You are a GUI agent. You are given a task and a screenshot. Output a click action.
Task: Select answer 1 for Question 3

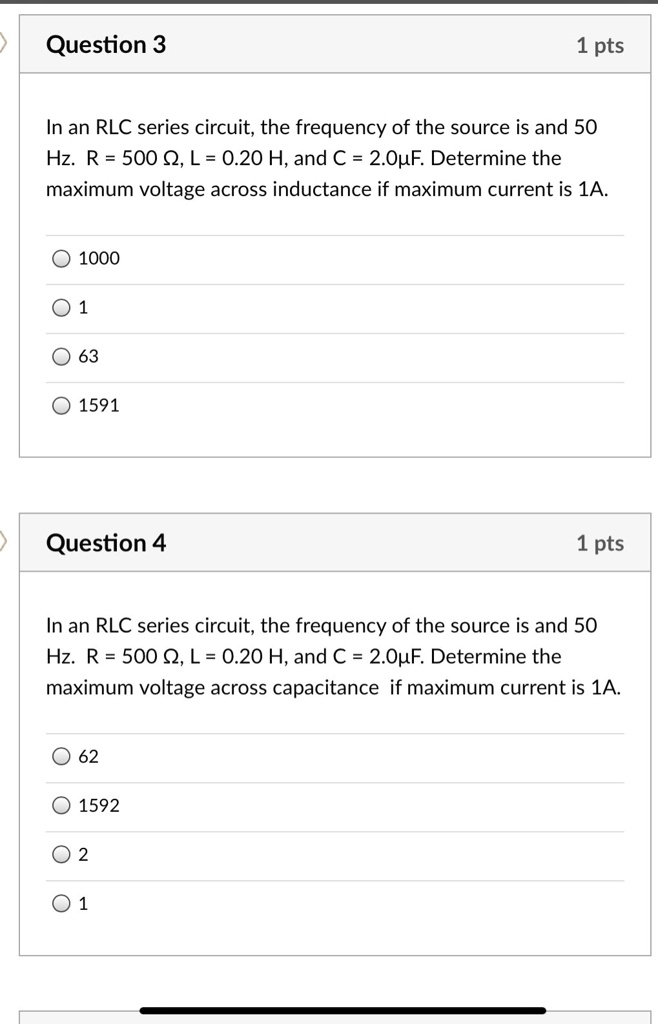click(x=61, y=307)
